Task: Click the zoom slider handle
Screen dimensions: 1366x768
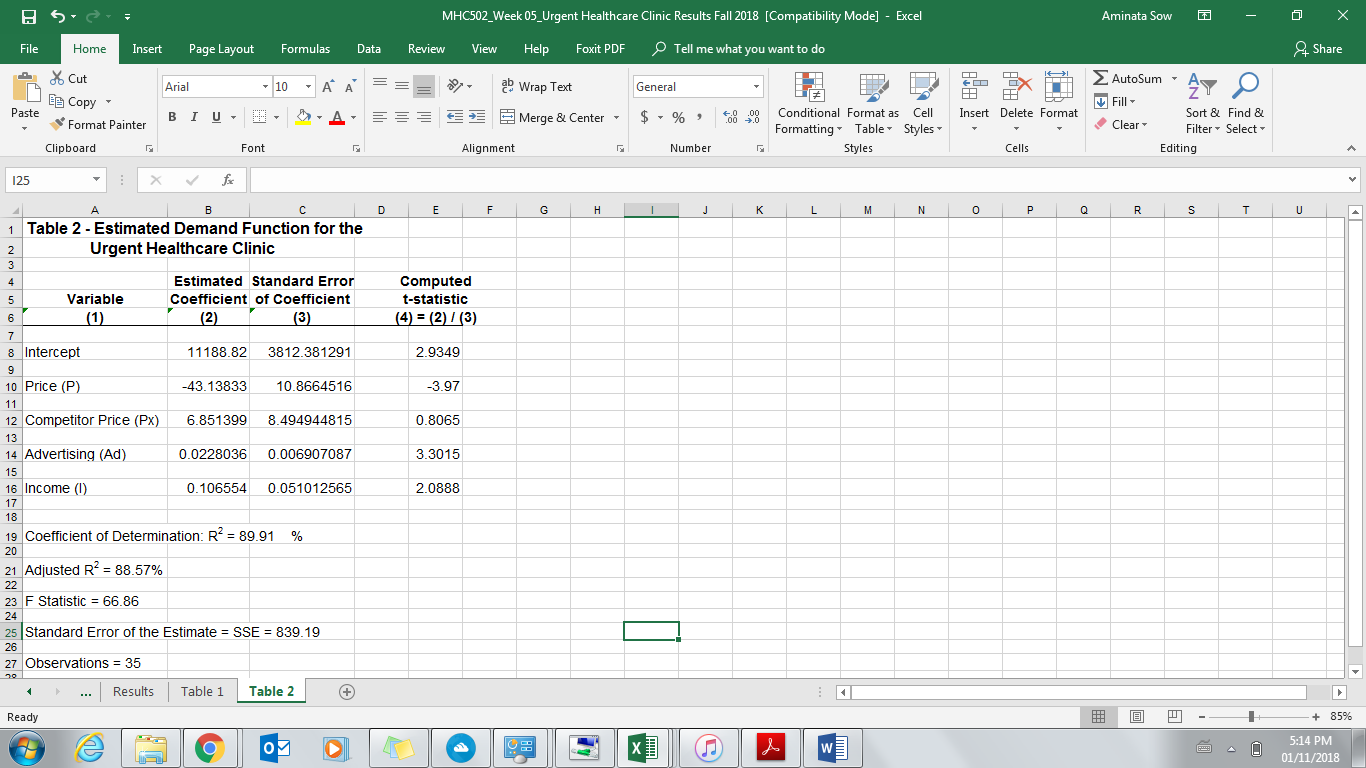Action: coord(1251,717)
